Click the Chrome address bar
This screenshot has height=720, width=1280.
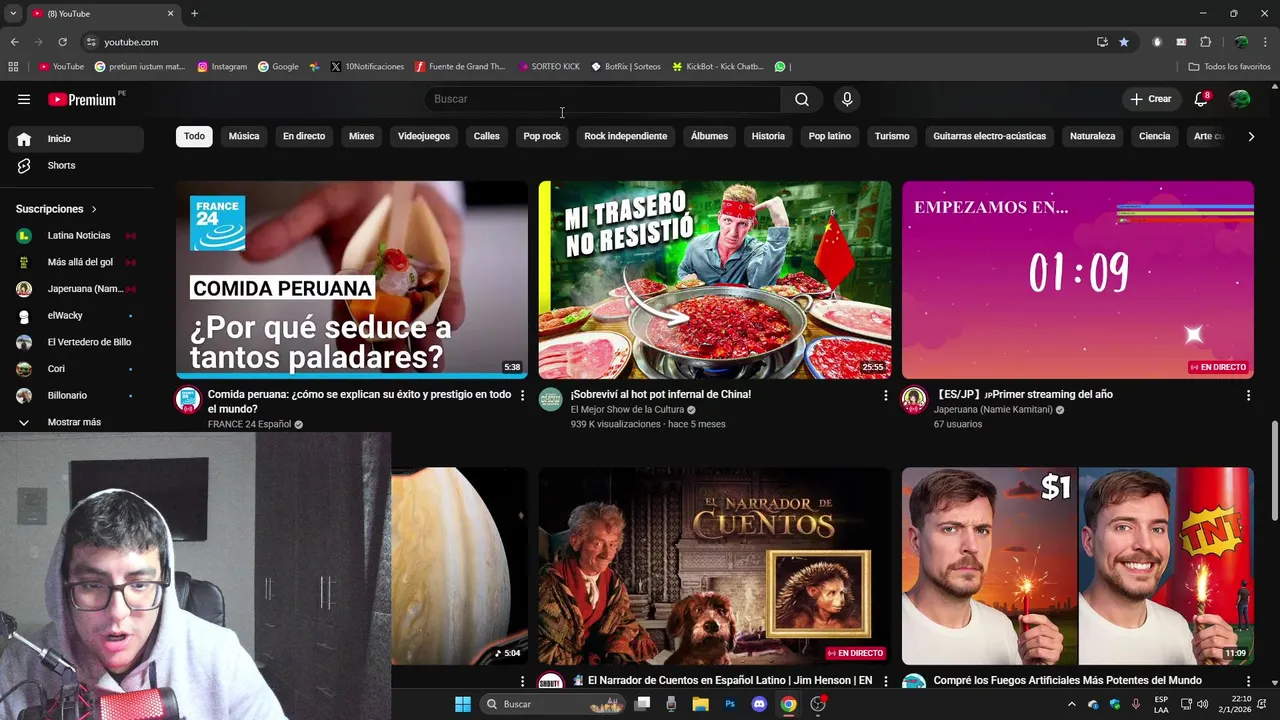pos(590,42)
